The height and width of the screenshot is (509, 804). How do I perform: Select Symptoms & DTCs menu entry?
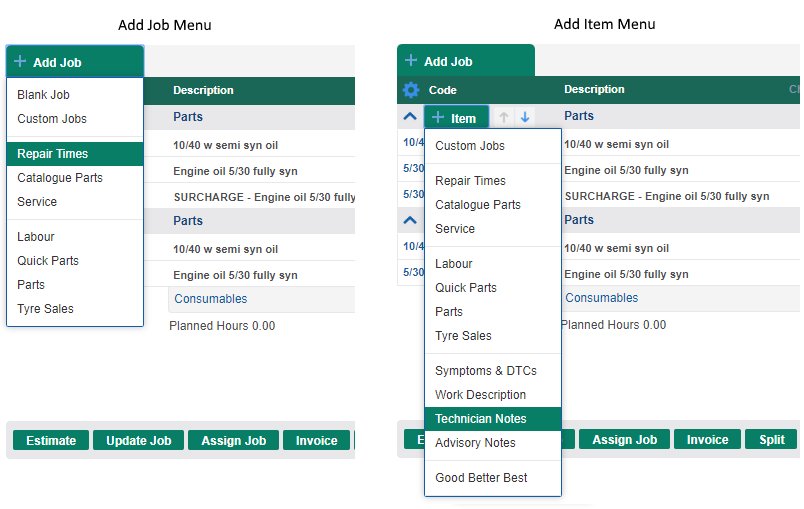[x=485, y=371]
